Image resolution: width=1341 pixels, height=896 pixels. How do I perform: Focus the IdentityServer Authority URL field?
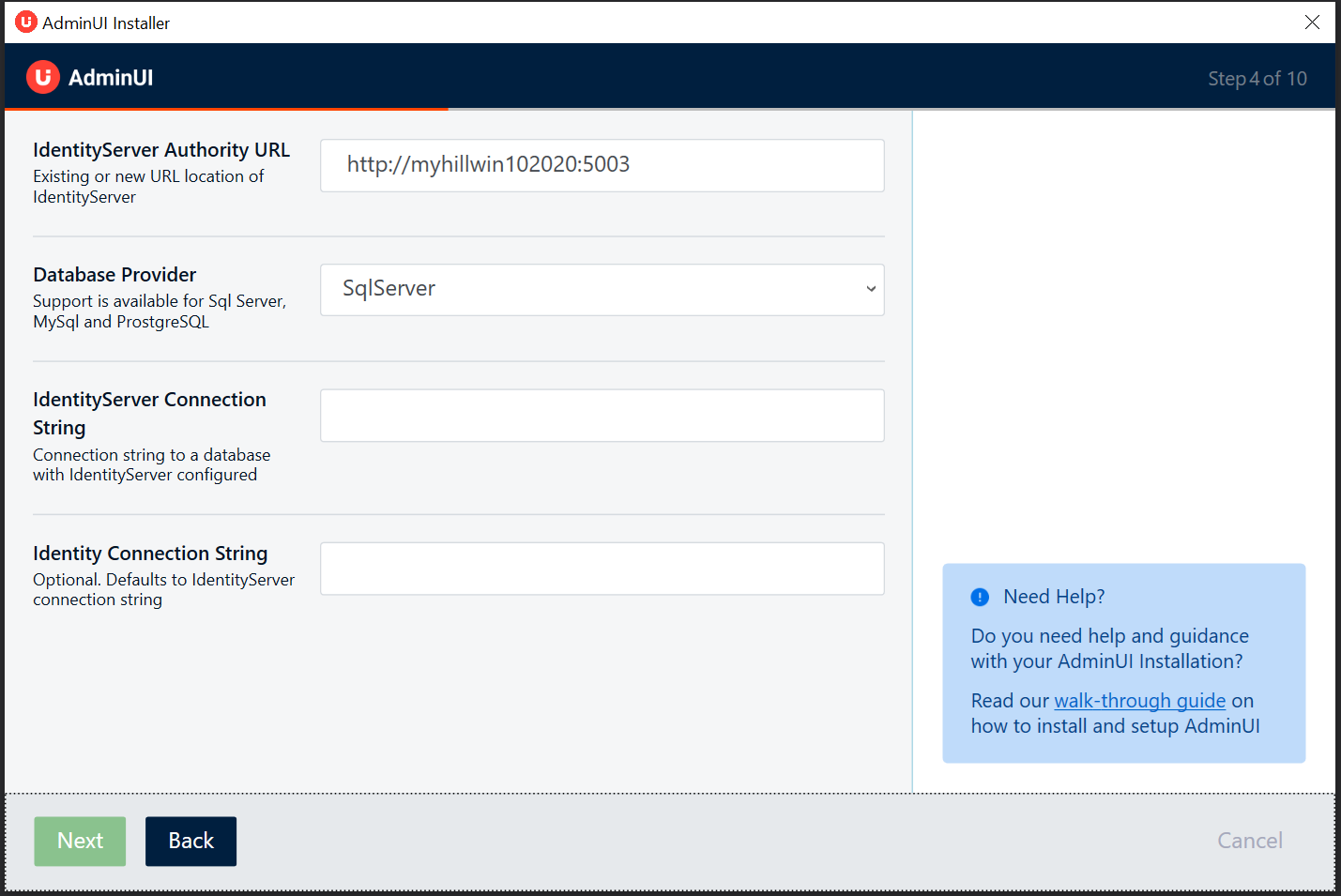(x=601, y=165)
